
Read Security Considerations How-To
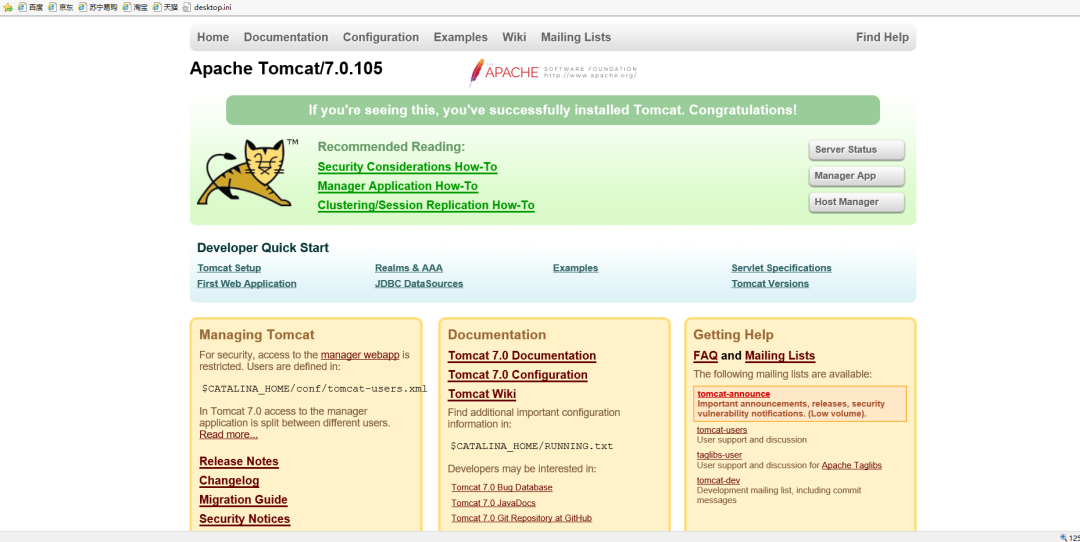click(x=407, y=167)
